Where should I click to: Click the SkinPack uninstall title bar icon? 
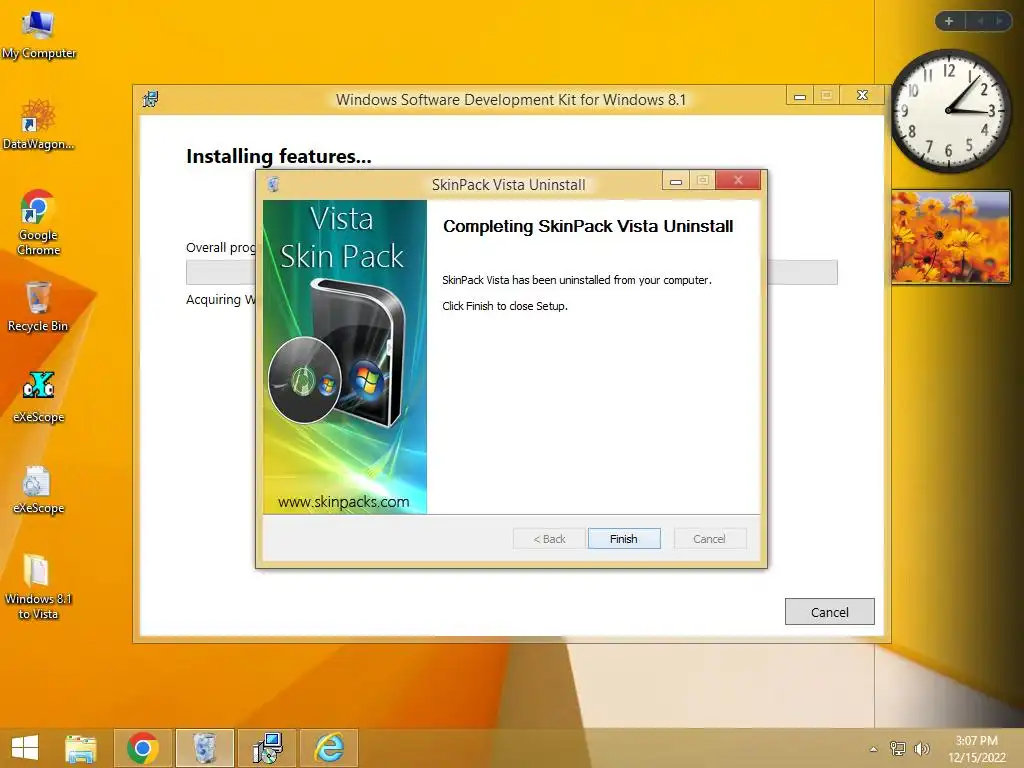[x=274, y=184]
